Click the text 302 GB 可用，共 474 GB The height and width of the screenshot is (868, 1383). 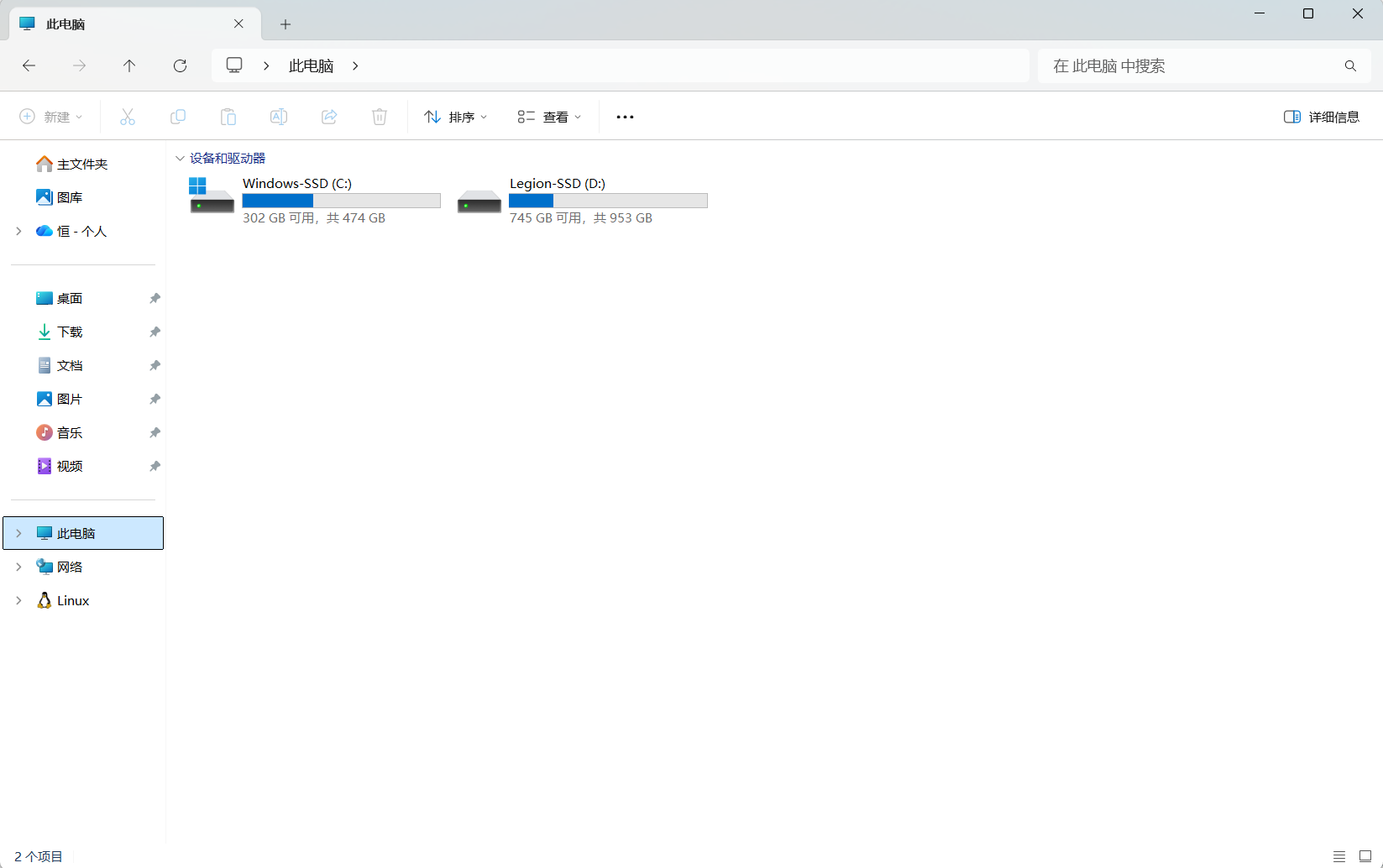[314, 217]
